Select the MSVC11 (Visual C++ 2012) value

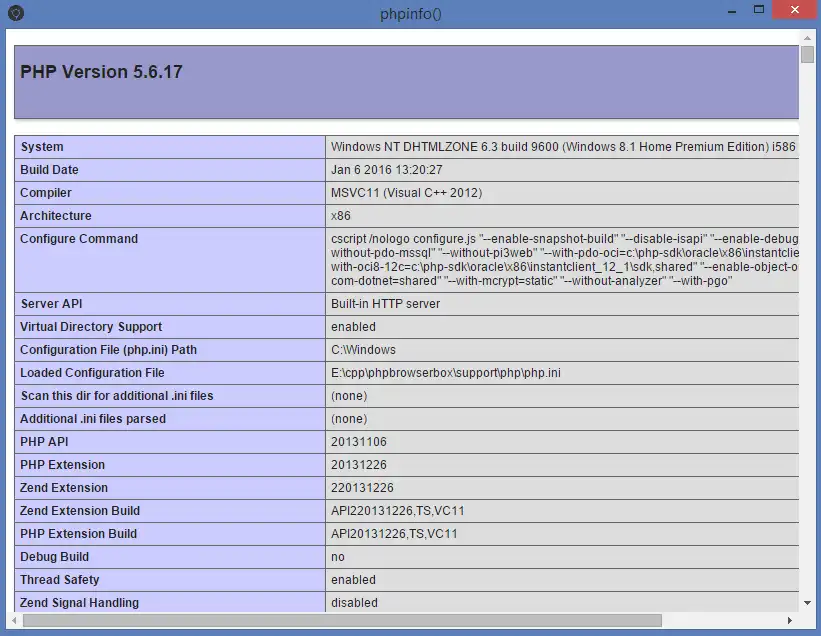[x=406, y=193]
